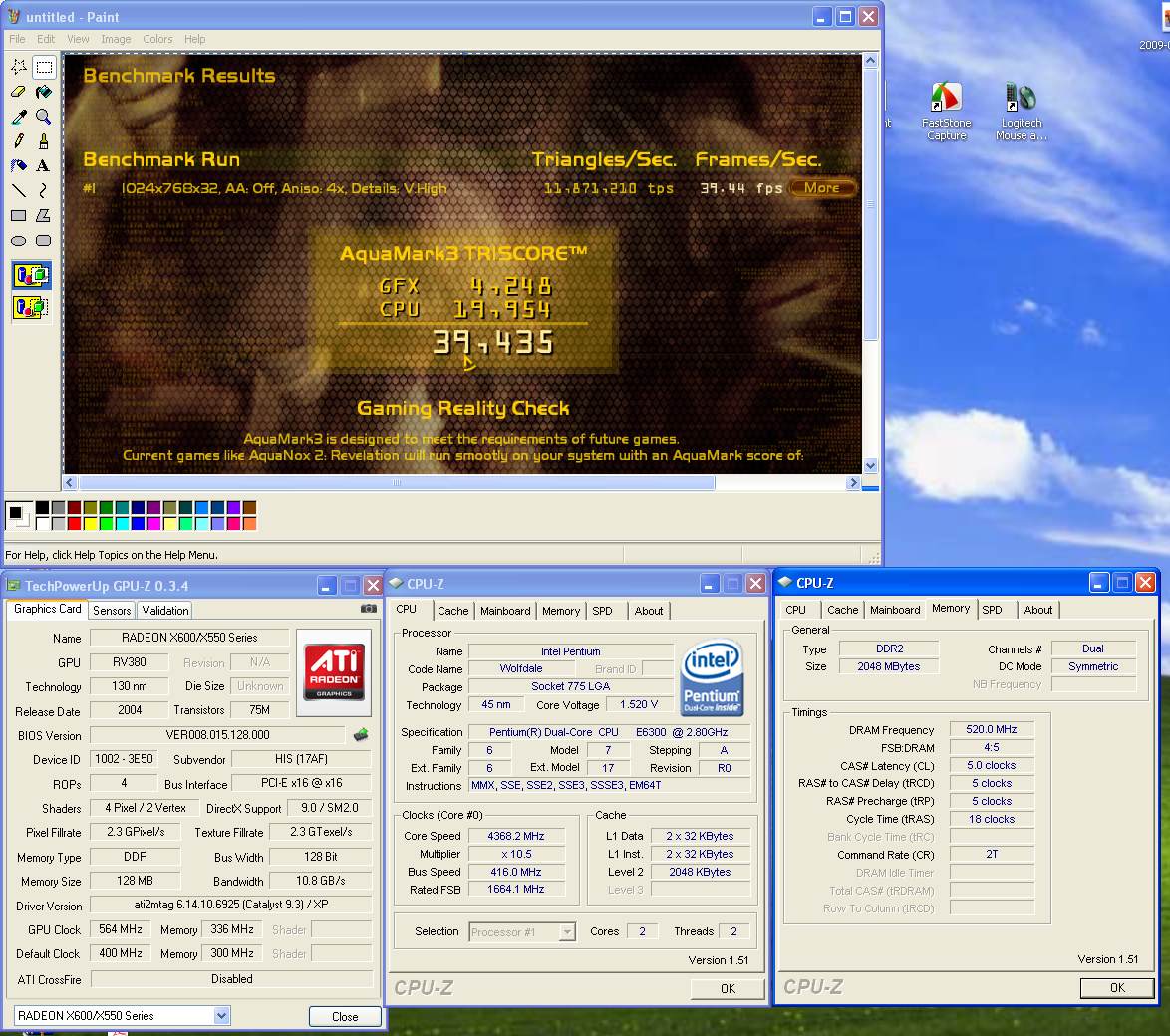
Task: Select the rectangular Select tool in Paint
Action: point(44,67)
